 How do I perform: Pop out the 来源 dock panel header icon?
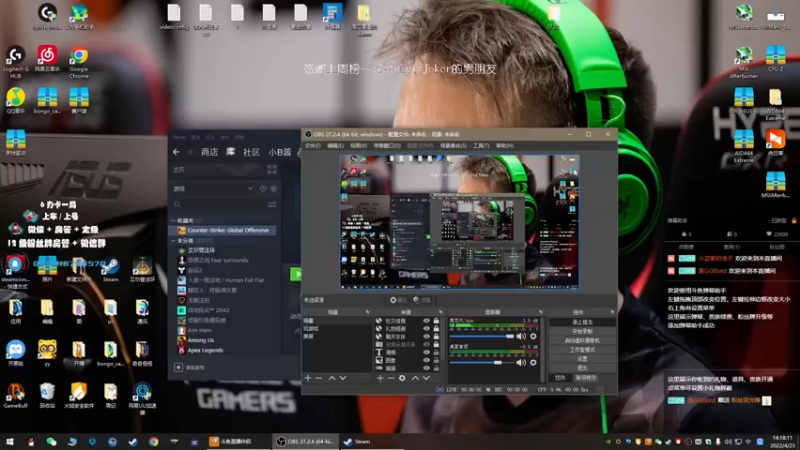(x=441, y=312)
